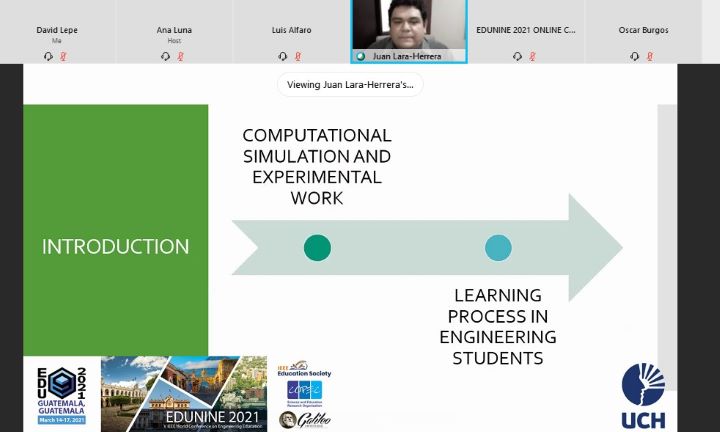Select David Lepe's participant tile
Image resolution: width=720 pixels, height=432 pixels.
56,30
